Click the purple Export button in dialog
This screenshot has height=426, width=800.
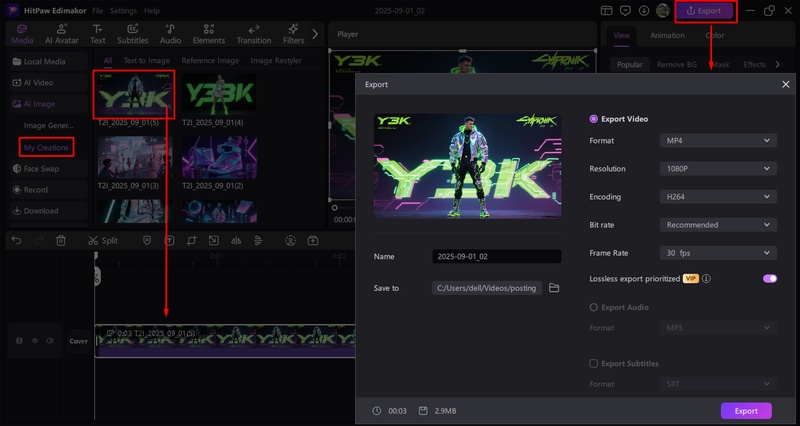746,411
